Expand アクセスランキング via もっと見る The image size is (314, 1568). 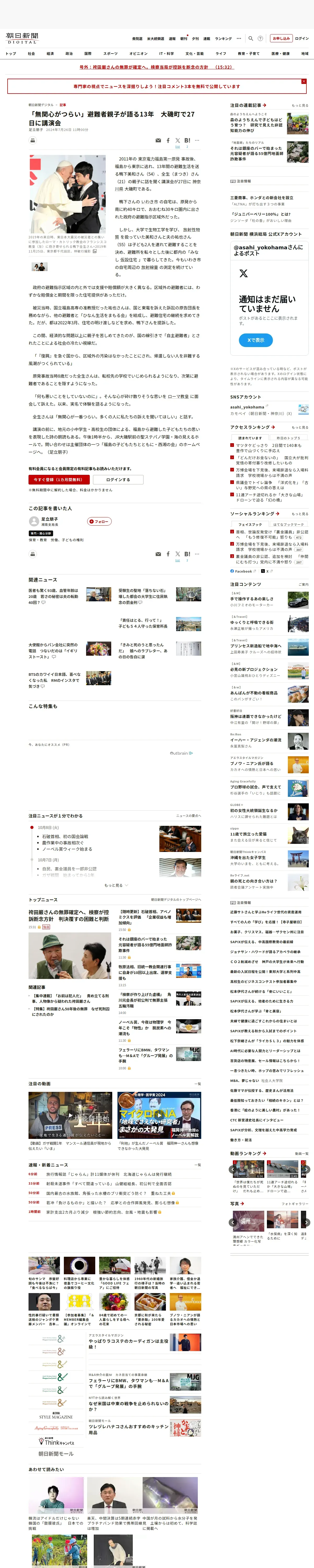300,427
